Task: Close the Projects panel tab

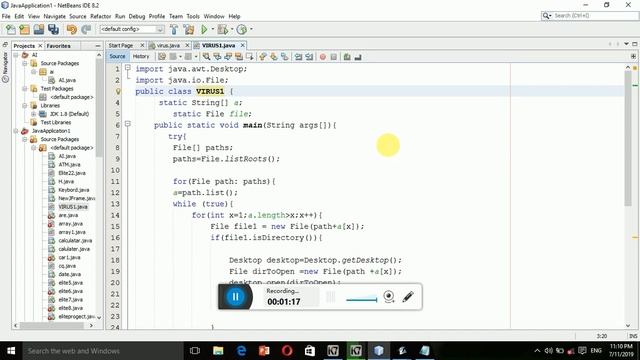Action: [40, 46]
